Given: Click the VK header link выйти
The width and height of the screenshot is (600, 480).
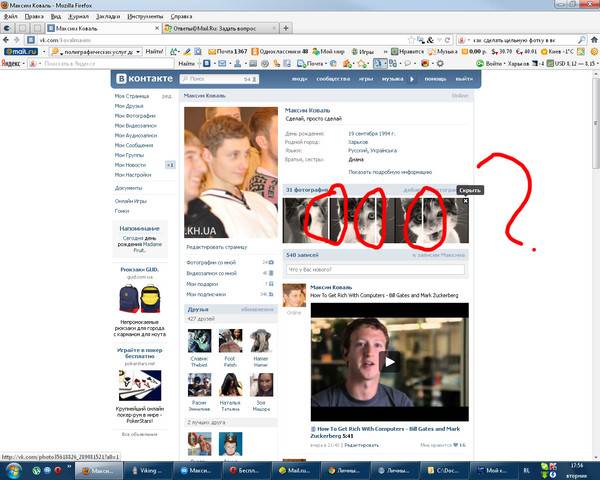Looking at the screenshot, I should (x=463, y=78).
